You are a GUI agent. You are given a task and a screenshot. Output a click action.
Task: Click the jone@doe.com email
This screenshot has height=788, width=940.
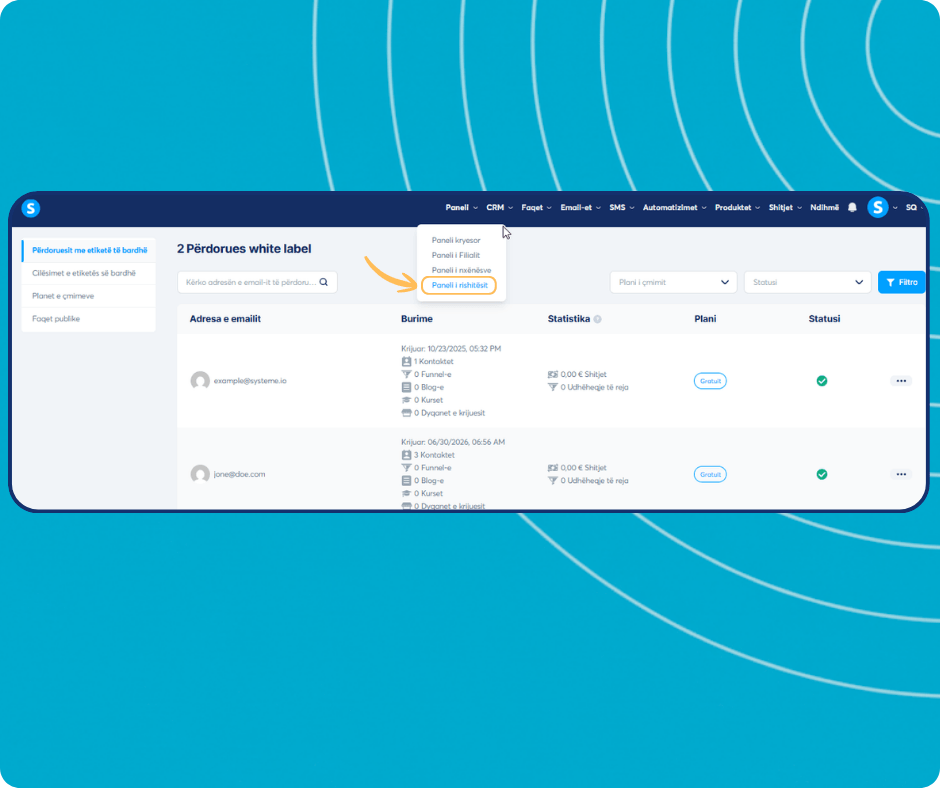(x=239, y=474)
